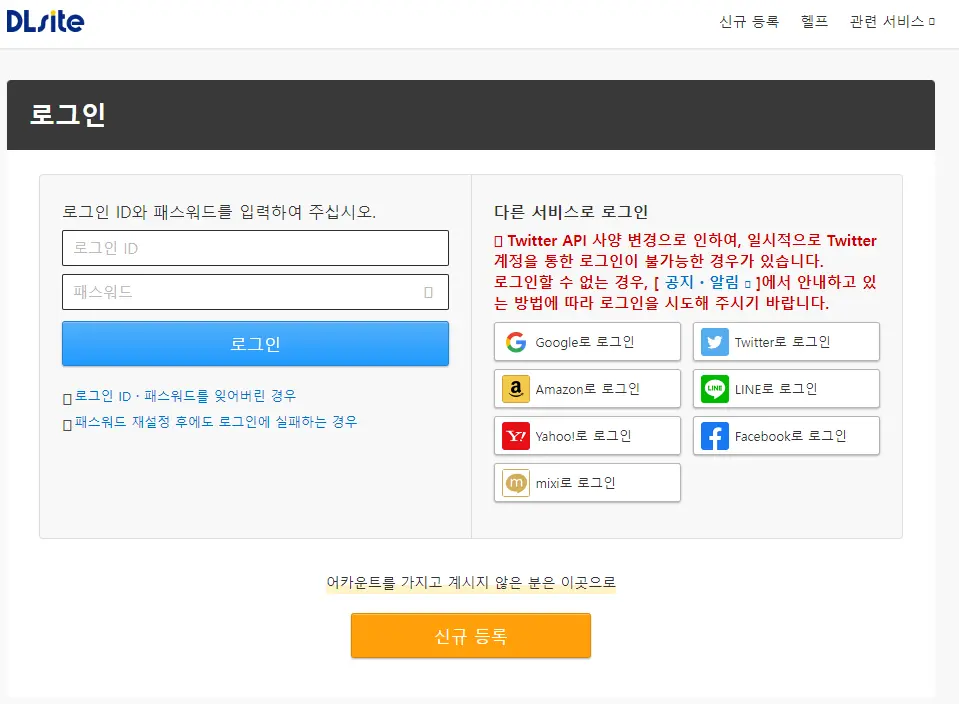
Task: Click the 어카운트를 가지고 계시지 않은 분은 text
Action: pos(440,582)
